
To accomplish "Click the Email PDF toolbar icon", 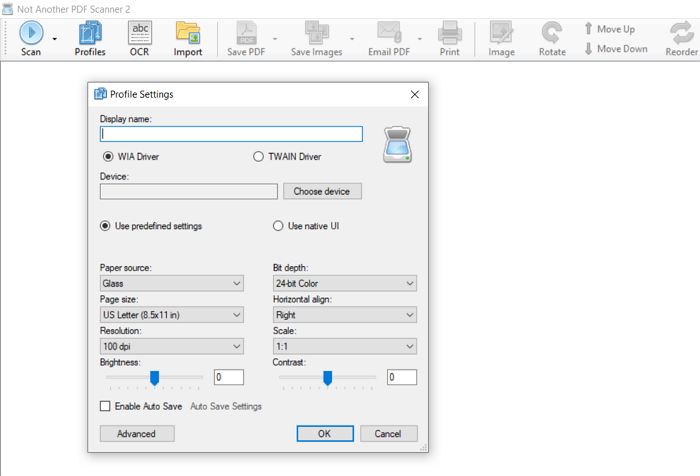I will pyautogui.click(x=389, y=39).
